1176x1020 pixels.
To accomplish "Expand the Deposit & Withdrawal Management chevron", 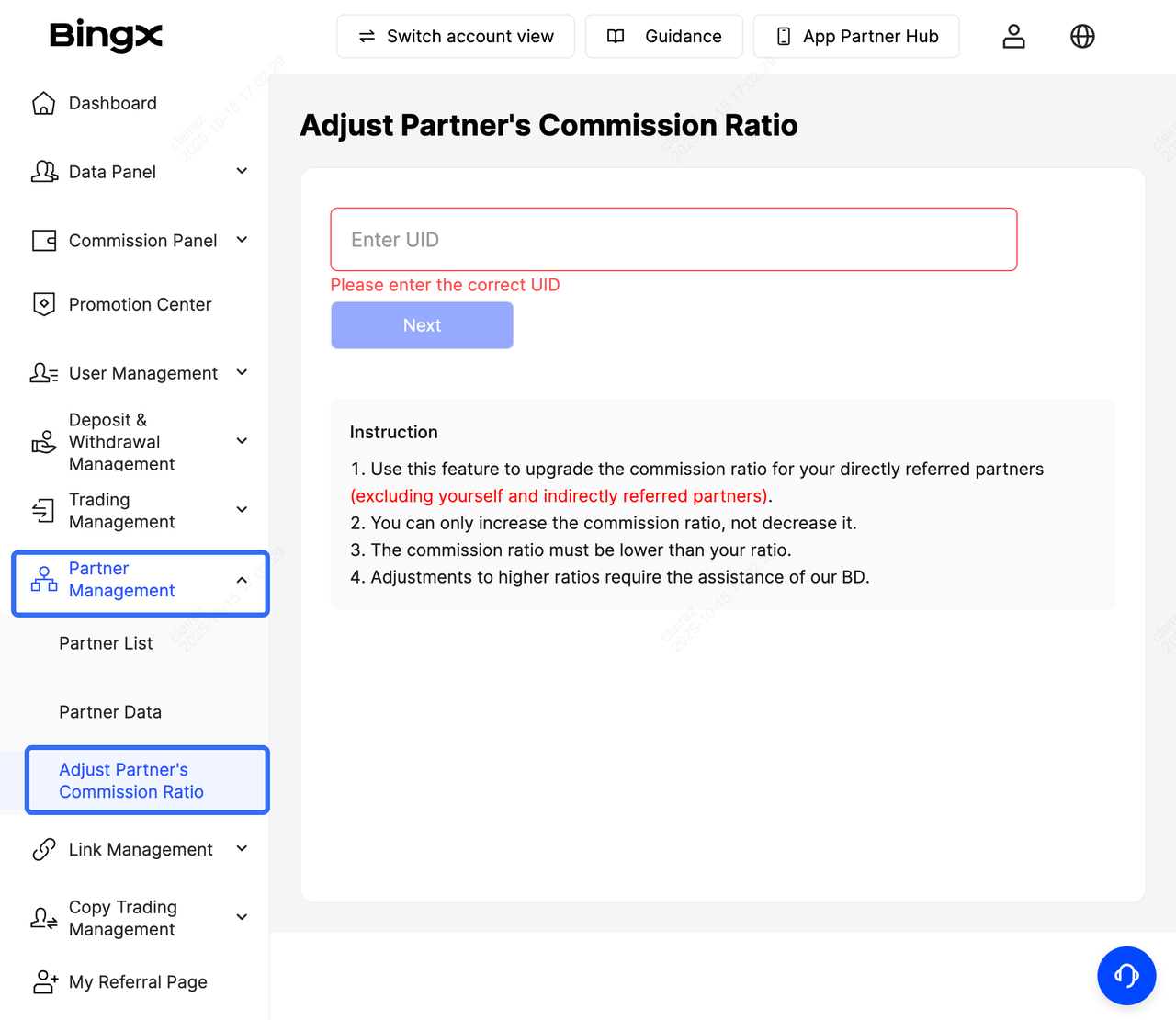I will [242, 441].
